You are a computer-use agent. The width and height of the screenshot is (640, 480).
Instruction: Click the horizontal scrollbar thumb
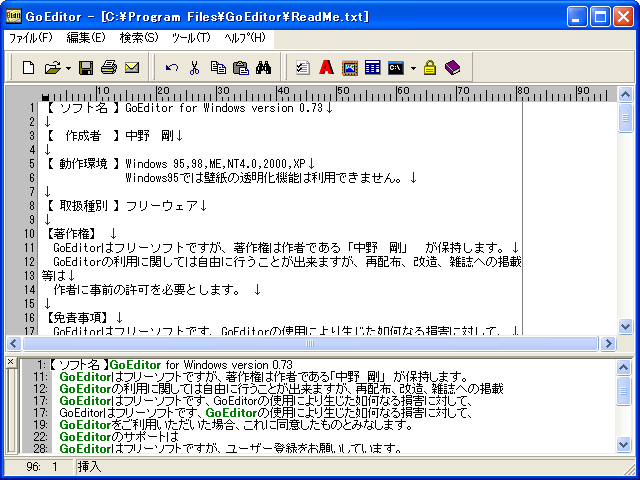point(310,343)
